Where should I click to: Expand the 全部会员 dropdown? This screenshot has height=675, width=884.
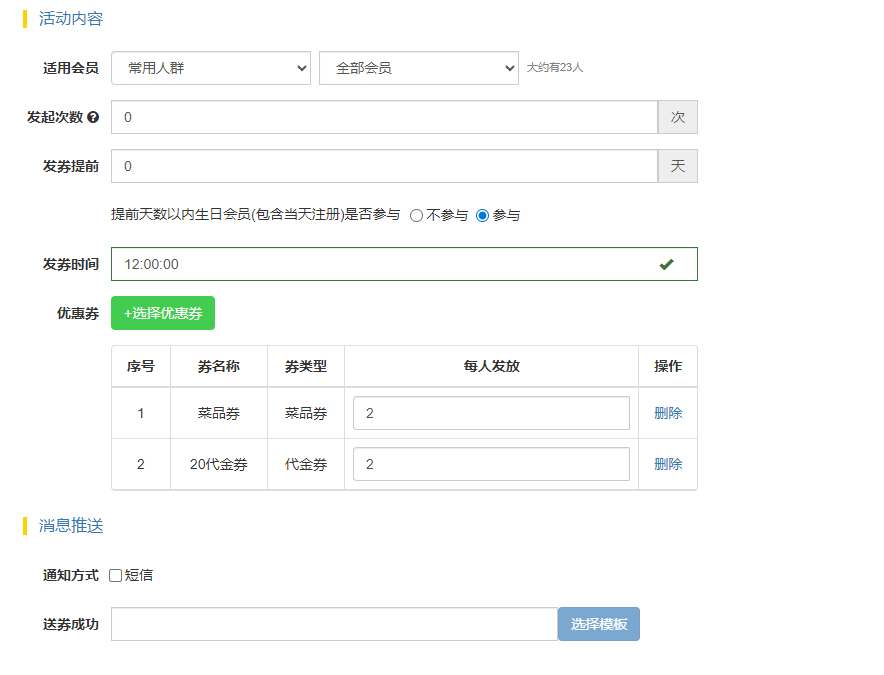tap(418, 68)
